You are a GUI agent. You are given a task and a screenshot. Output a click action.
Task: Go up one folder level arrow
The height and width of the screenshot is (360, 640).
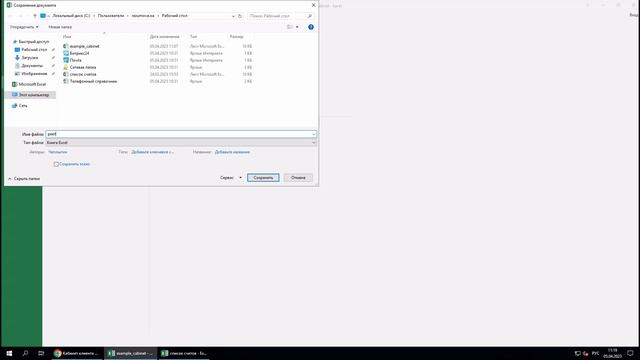pyautogui.click(x=35, y=16)
